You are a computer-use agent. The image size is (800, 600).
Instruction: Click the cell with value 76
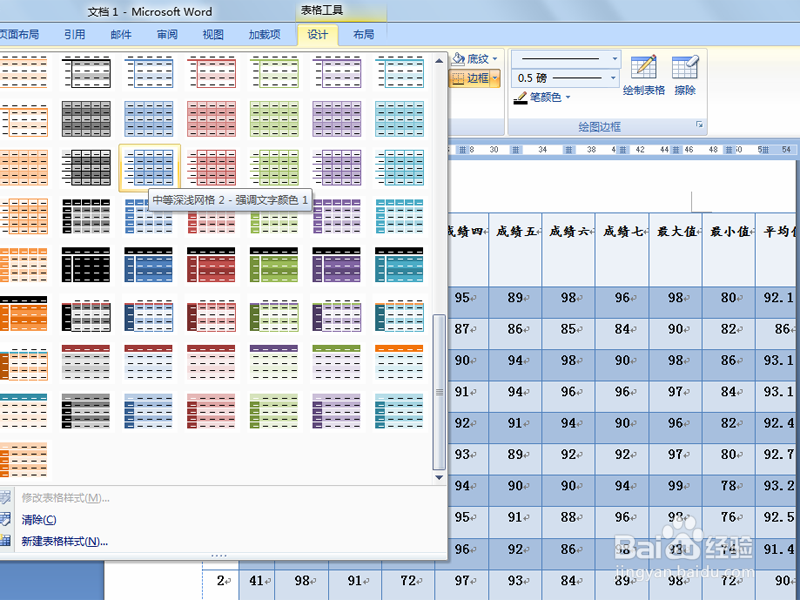click(x=730, y=522)
